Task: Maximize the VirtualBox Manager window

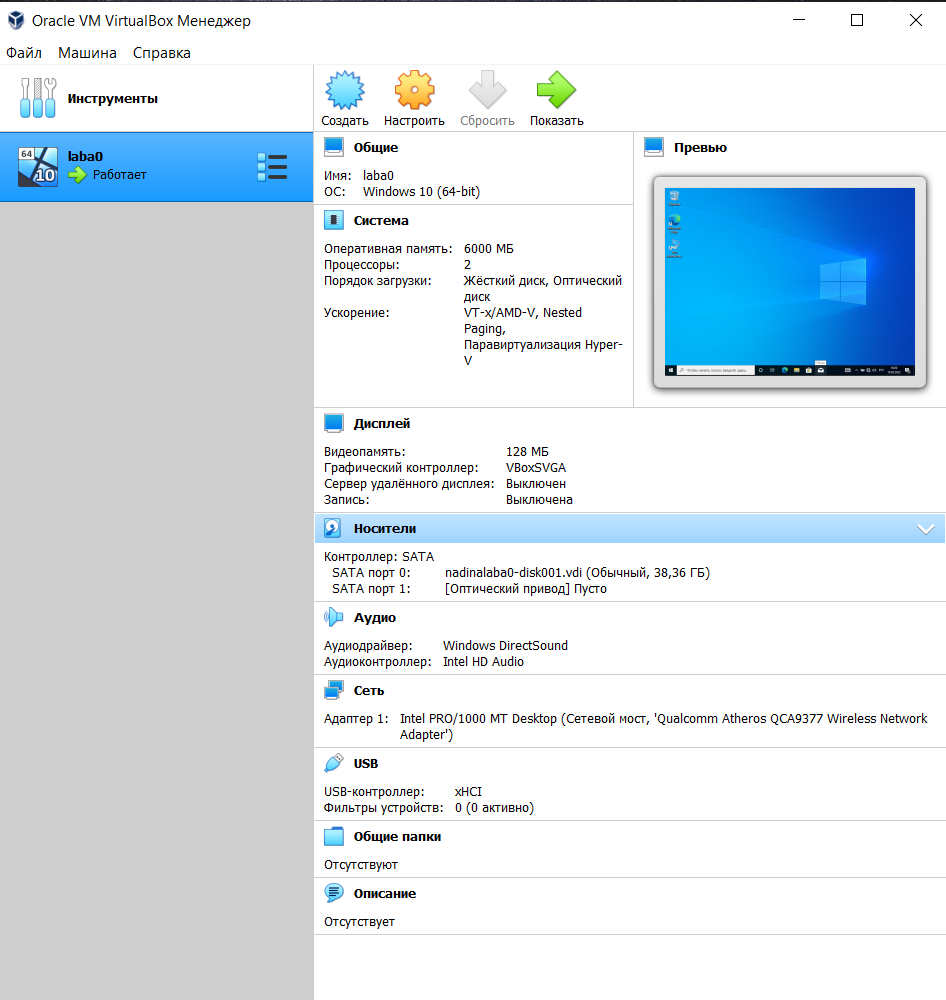Action: pos(857,20)
